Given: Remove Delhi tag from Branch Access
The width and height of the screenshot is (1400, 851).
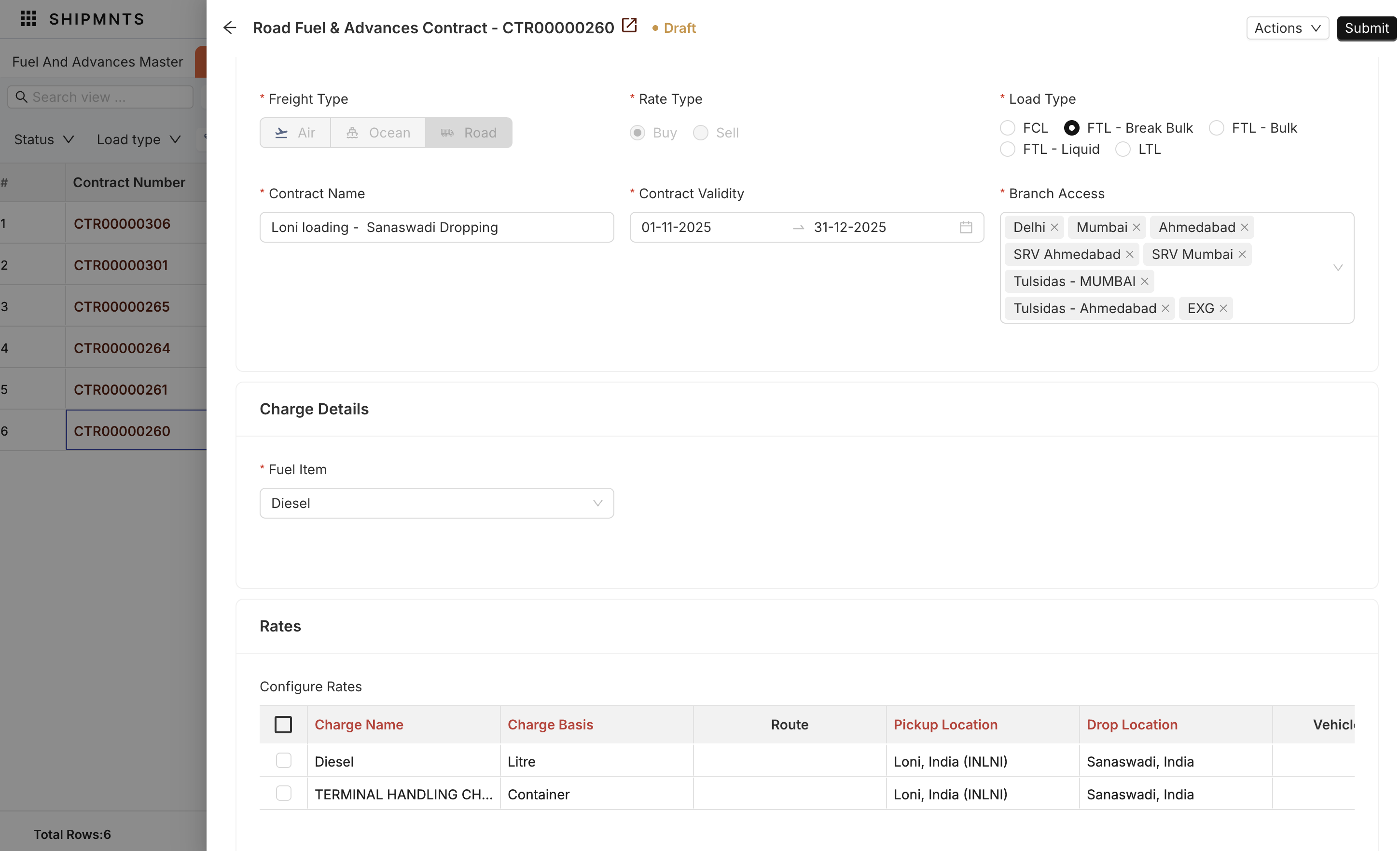Looking at the screenshot, I should (x=1054, y=227).
